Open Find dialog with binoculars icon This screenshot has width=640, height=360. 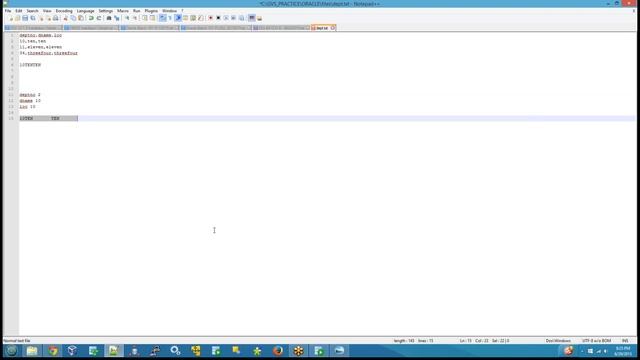[x=109, y=18]
